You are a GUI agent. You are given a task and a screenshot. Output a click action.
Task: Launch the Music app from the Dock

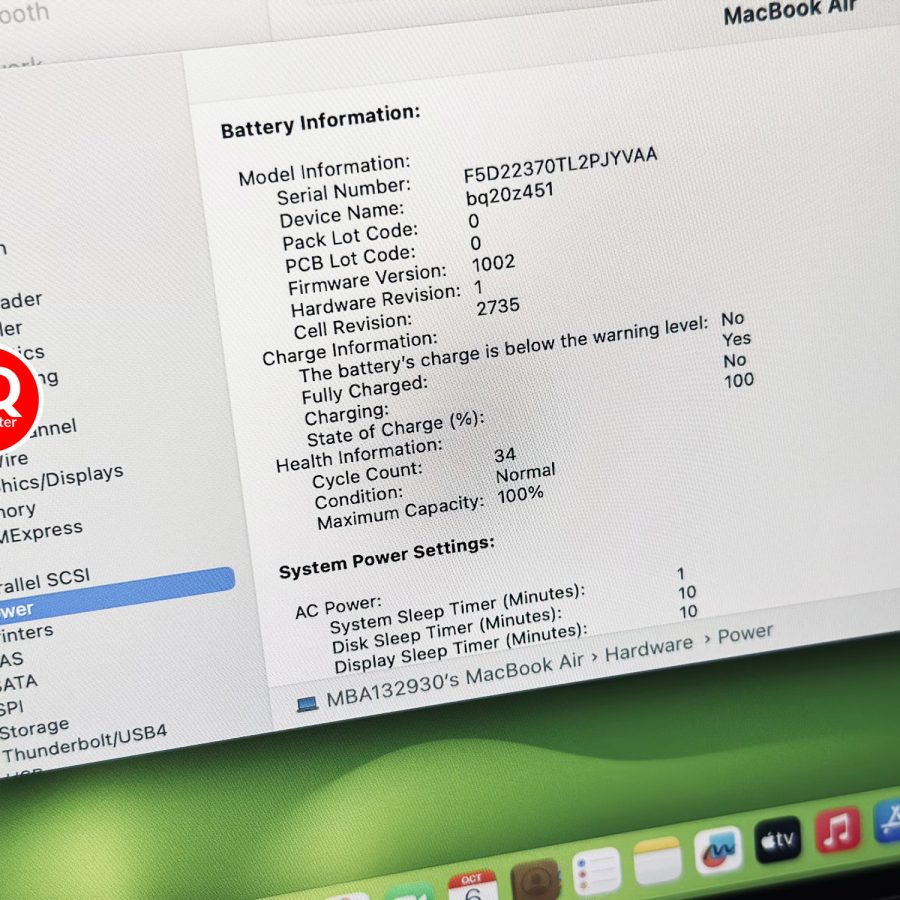click(x=837, y=829)
